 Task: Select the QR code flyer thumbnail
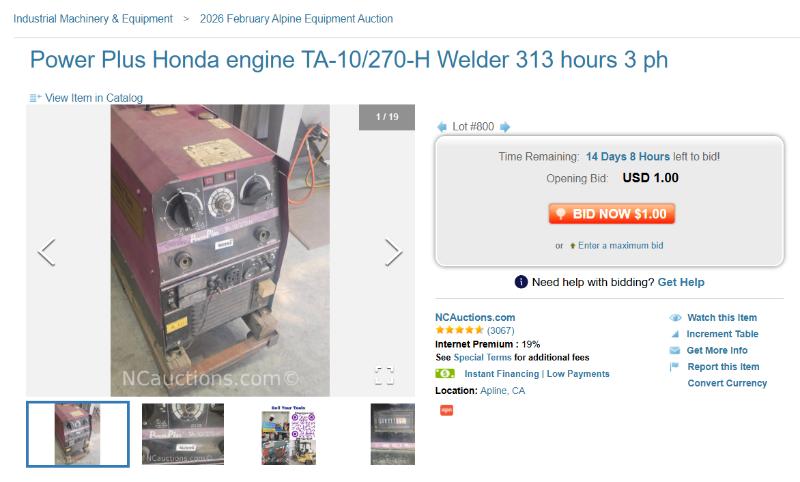point(289,435)
